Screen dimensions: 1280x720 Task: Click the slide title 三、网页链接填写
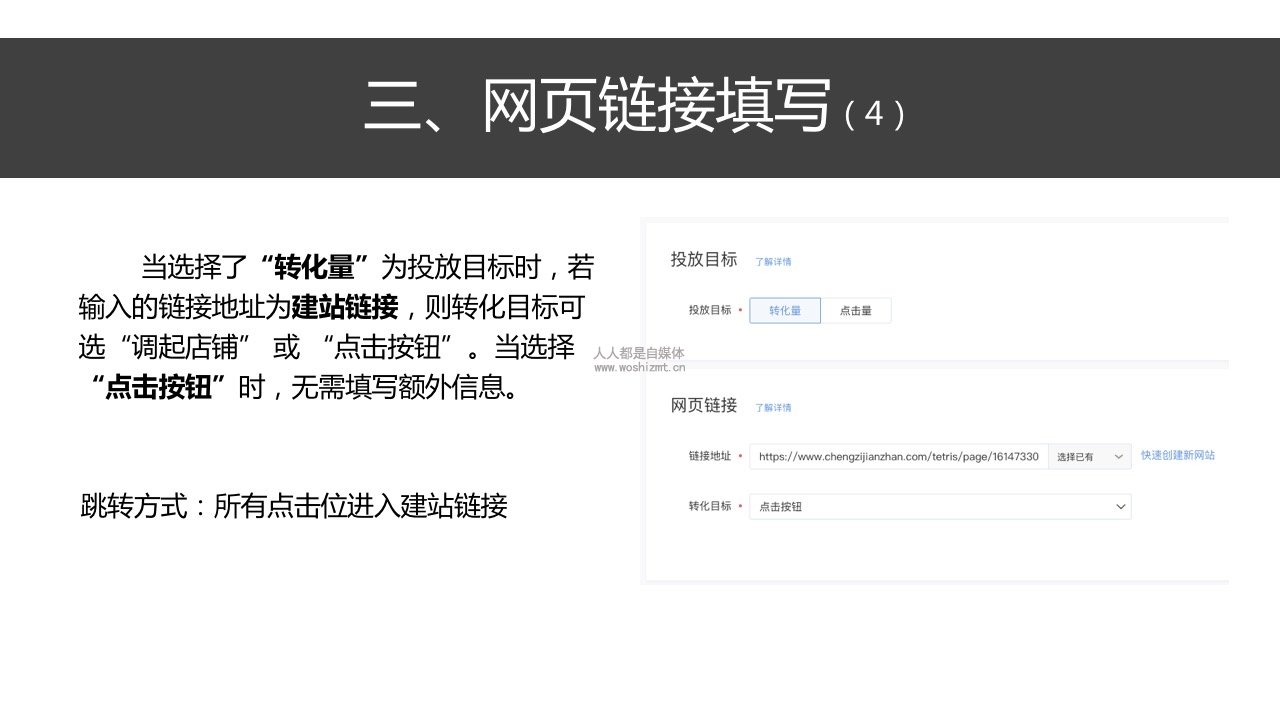click(x=598, y=106)
